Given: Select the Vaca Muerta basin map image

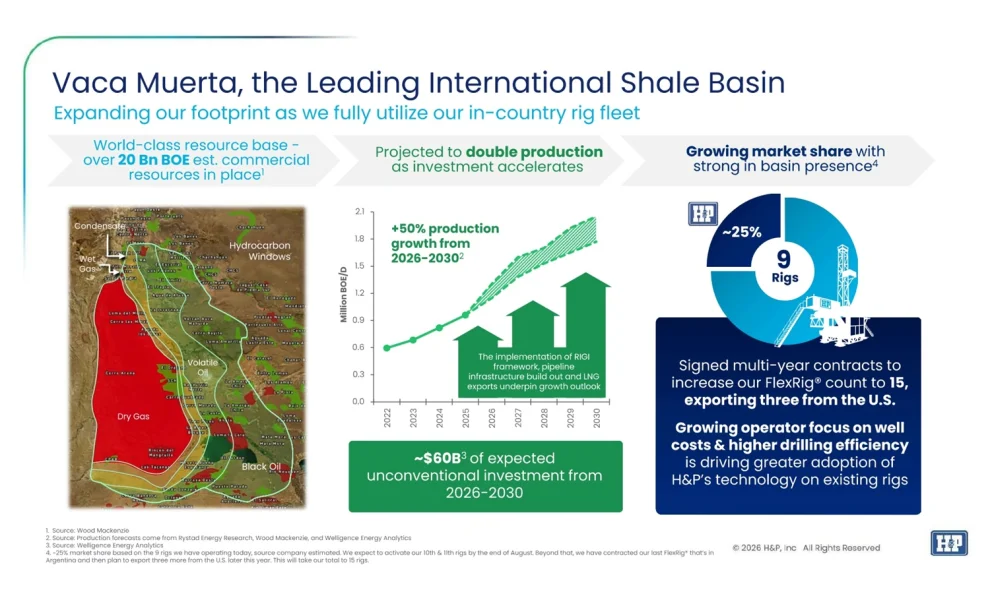Looking at the screenshot, I should click(187, 357).
